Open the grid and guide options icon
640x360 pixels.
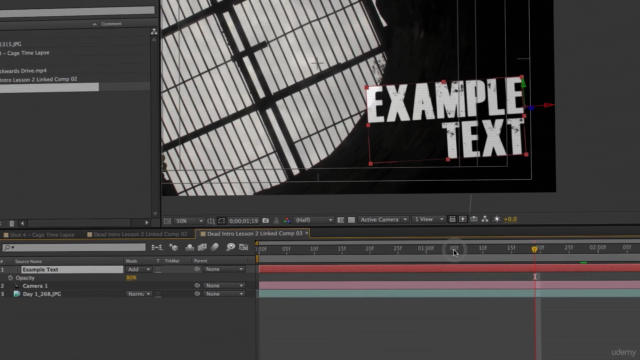211,221
